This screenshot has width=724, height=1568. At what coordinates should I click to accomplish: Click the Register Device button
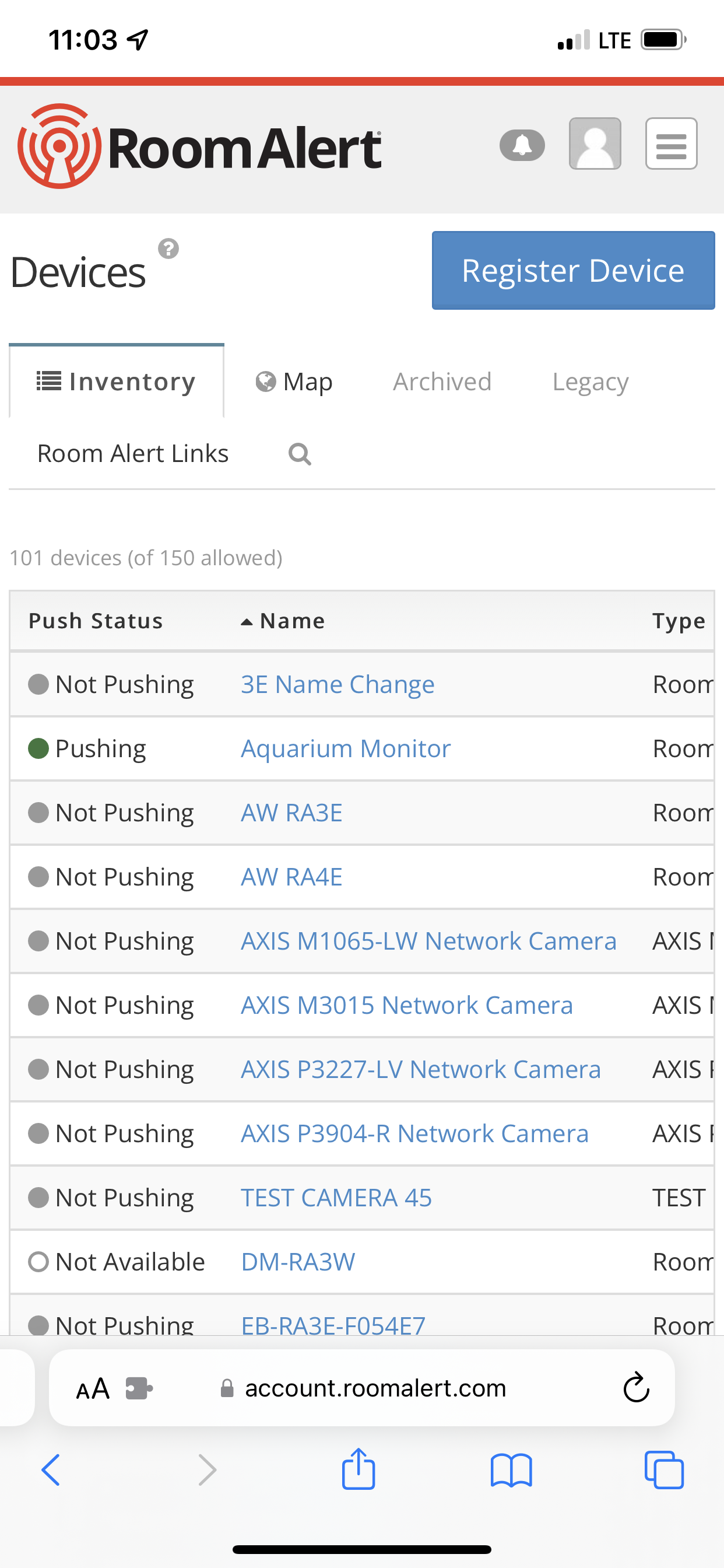click(572, 270)
